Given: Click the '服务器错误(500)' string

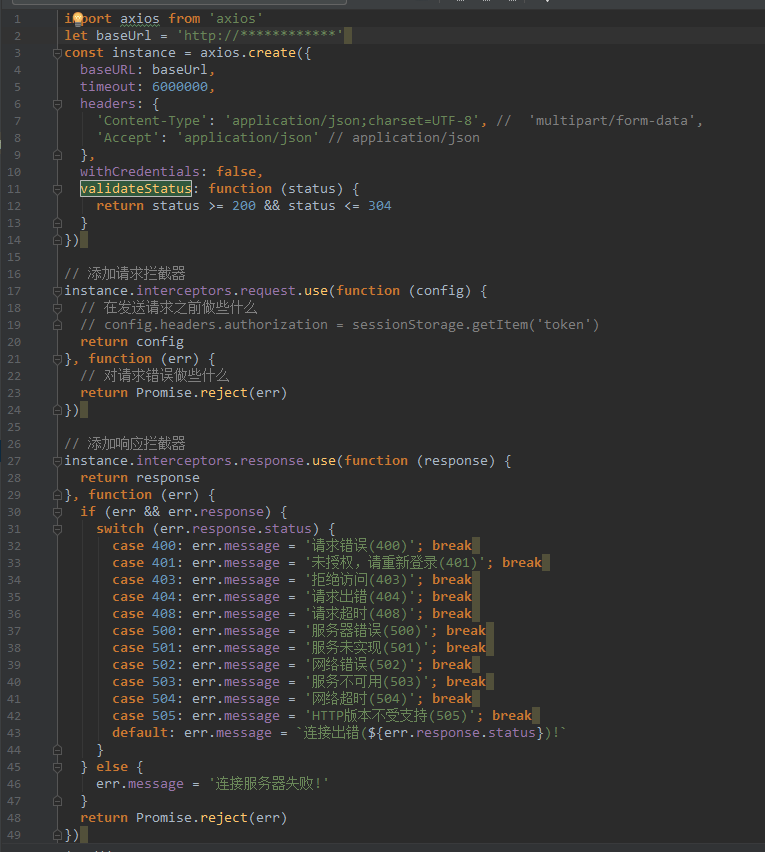Looking at the screenshot, I should (x=366, y=631).
